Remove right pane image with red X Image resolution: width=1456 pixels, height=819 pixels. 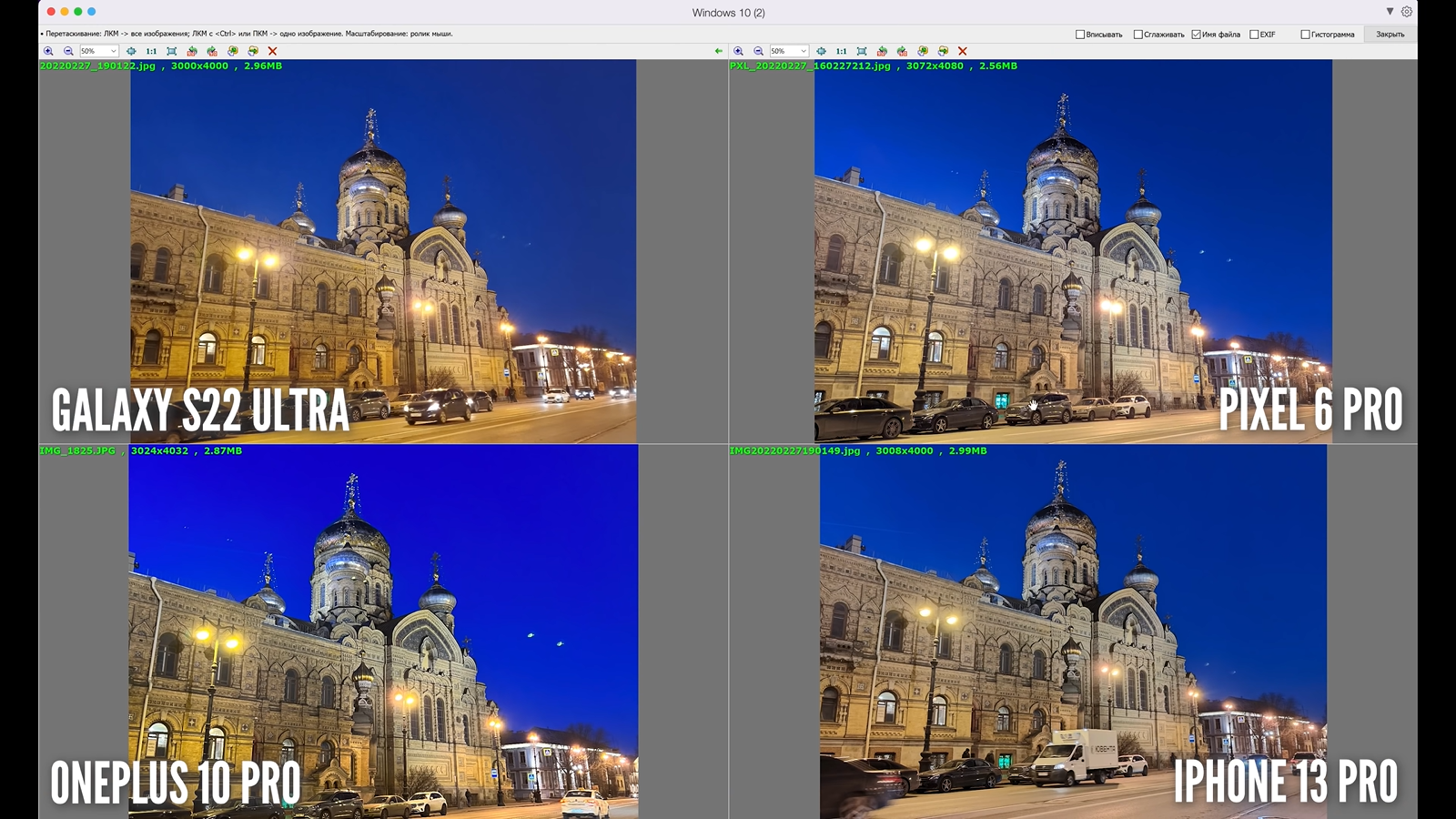[962, 51]
